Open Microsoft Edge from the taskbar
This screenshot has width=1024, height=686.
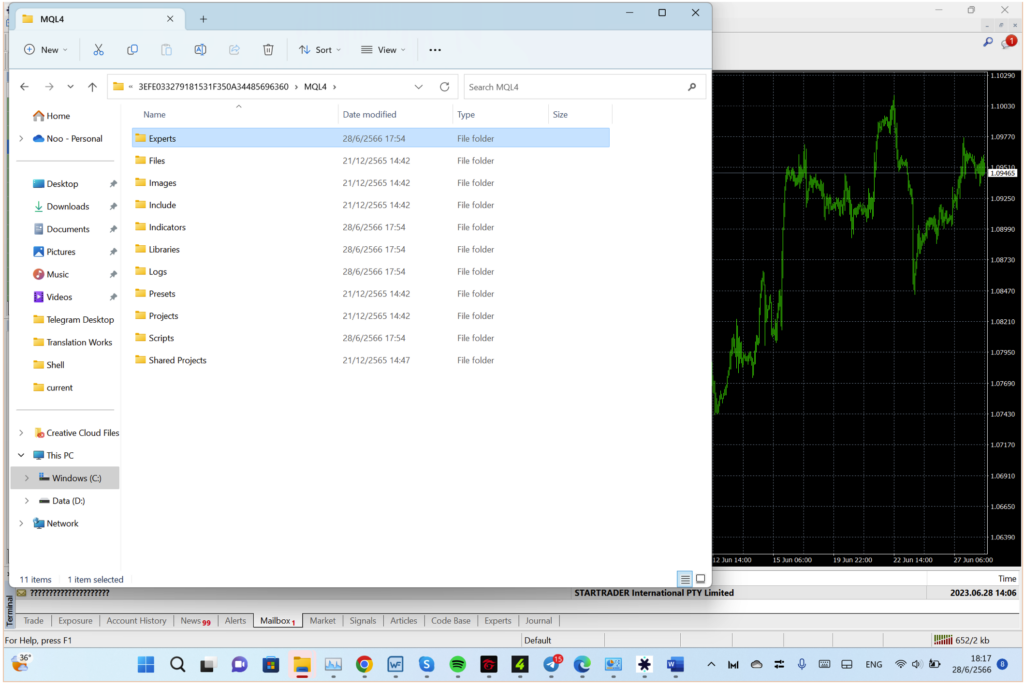[x=581, y=664]
